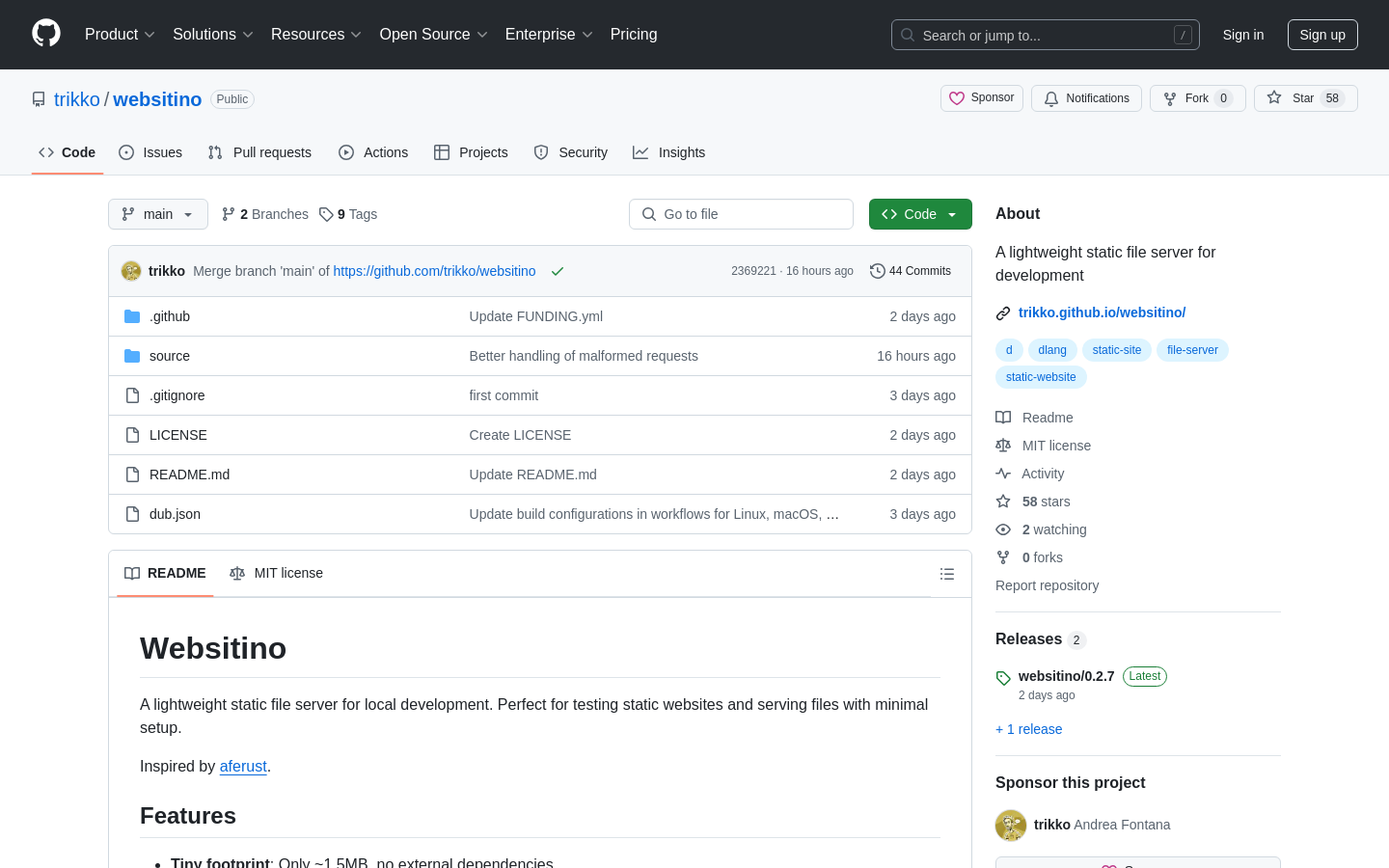Expand the Product menu

pos(120,34)
